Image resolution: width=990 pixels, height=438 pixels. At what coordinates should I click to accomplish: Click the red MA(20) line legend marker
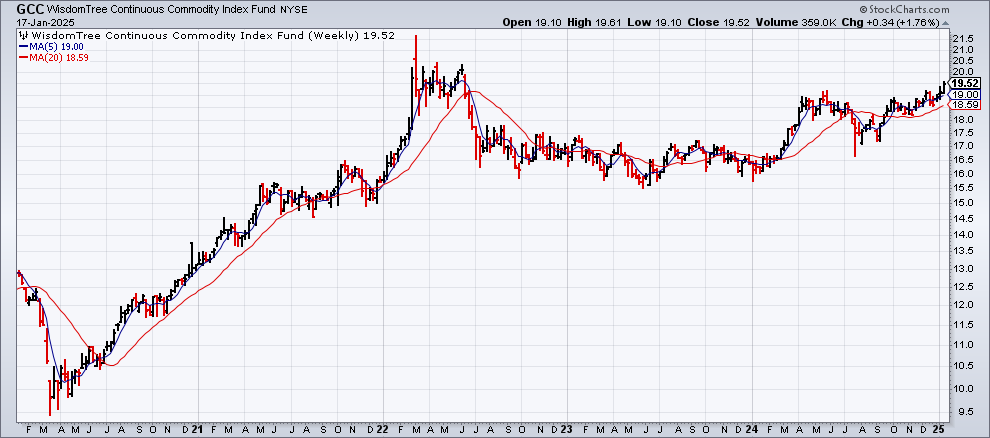pyautogui.click(x=23, y=57)
